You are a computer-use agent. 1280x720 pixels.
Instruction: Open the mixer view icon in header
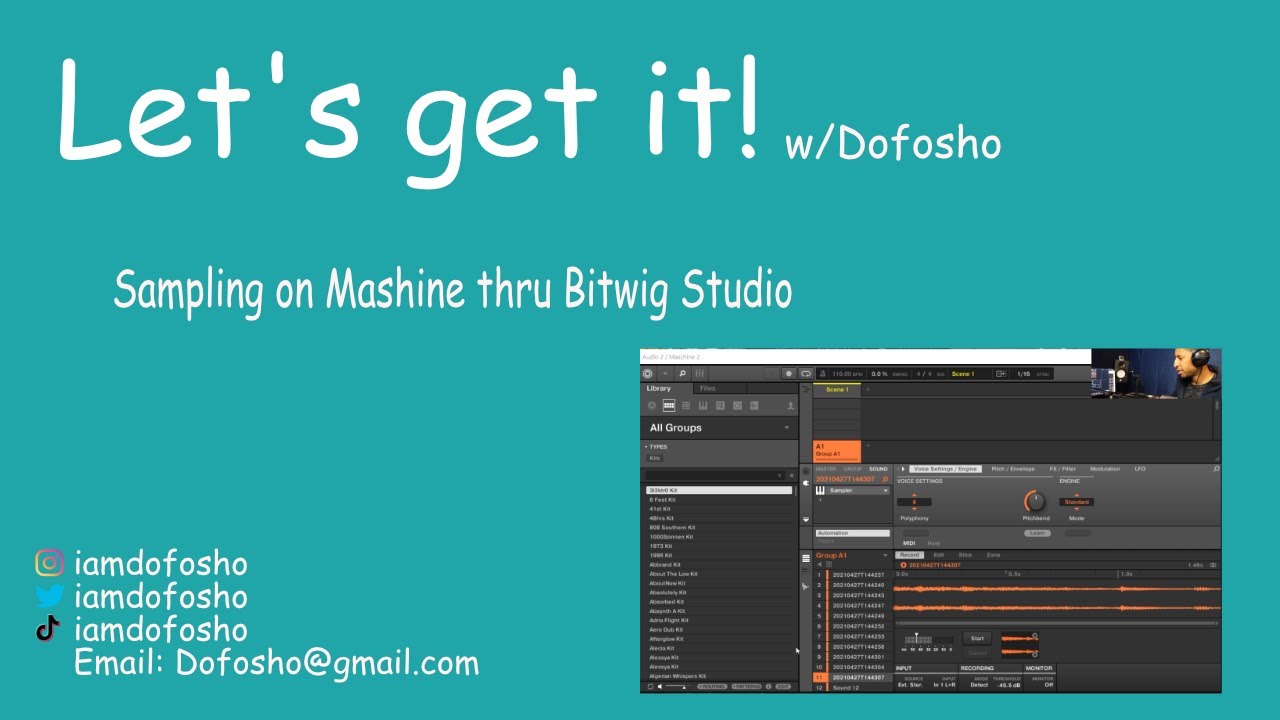pos(699,374)
